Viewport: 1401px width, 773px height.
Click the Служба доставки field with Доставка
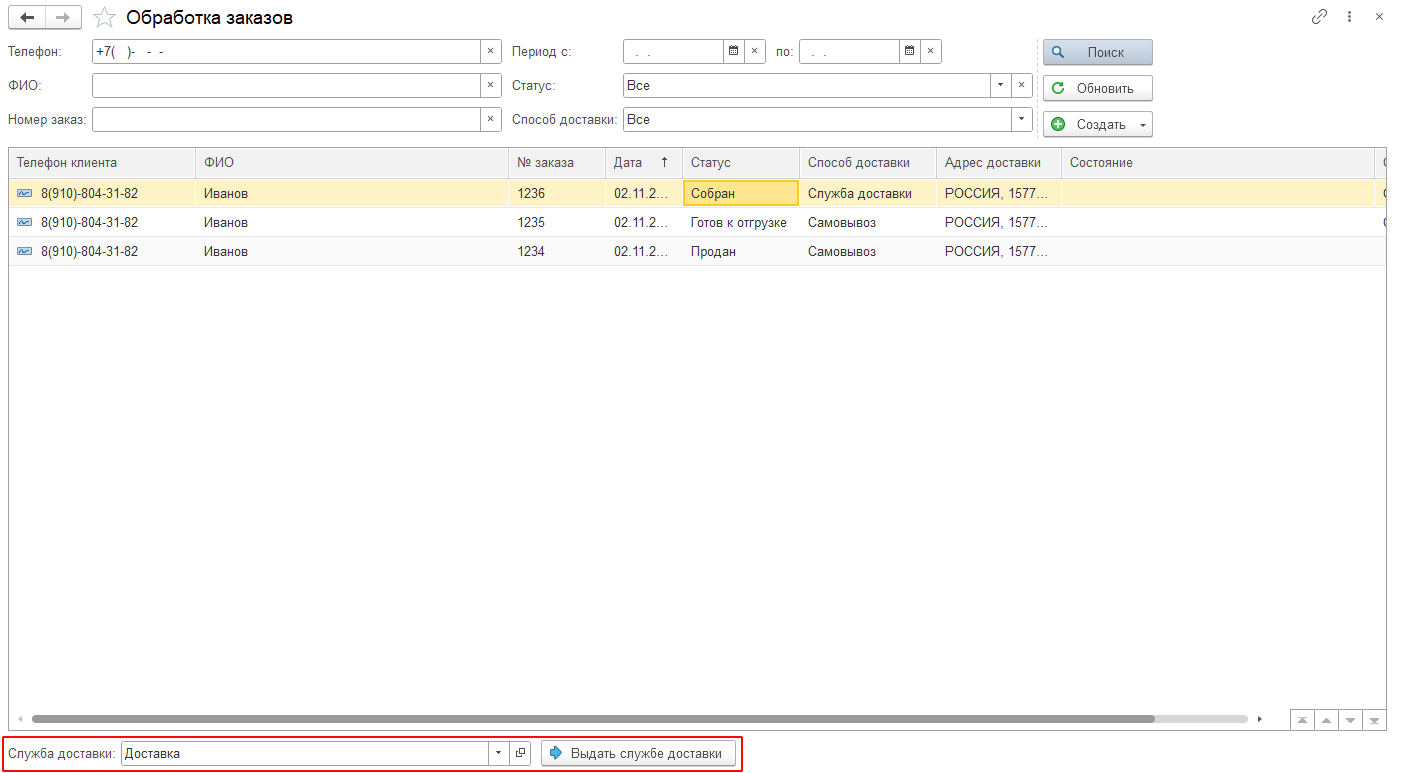[305, 753]
